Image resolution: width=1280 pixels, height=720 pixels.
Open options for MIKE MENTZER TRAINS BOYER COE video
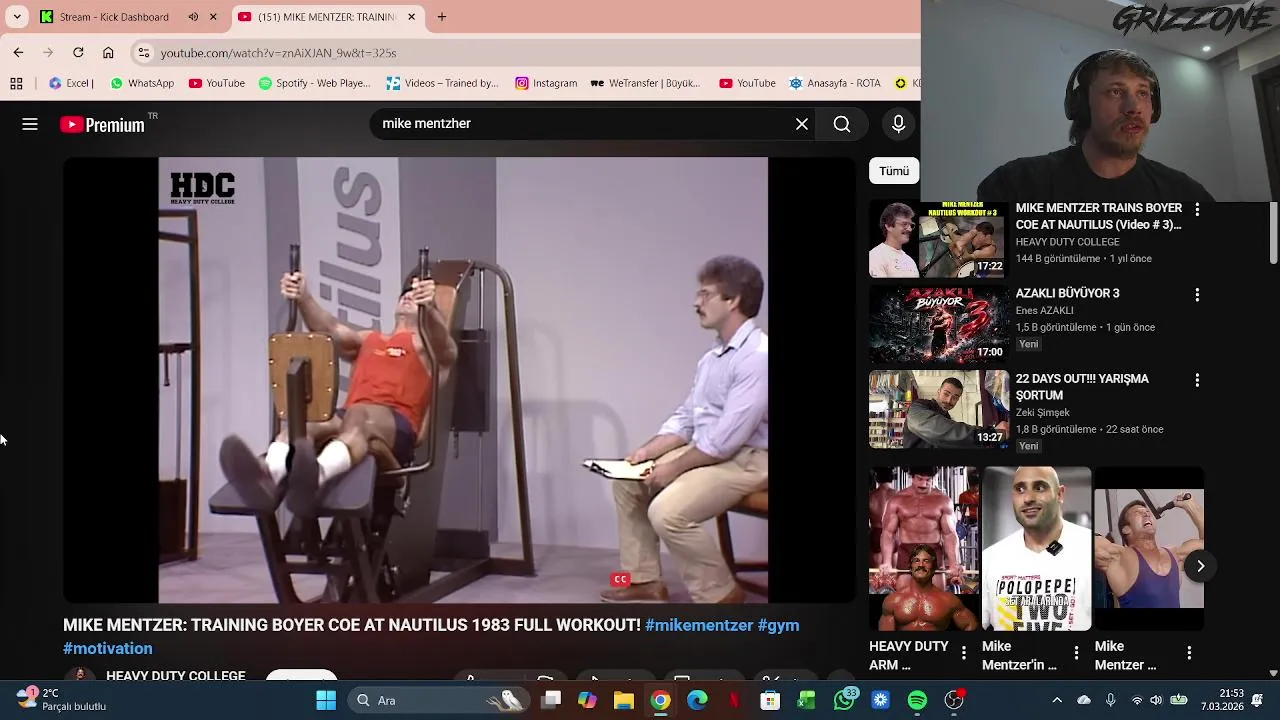1197,210
